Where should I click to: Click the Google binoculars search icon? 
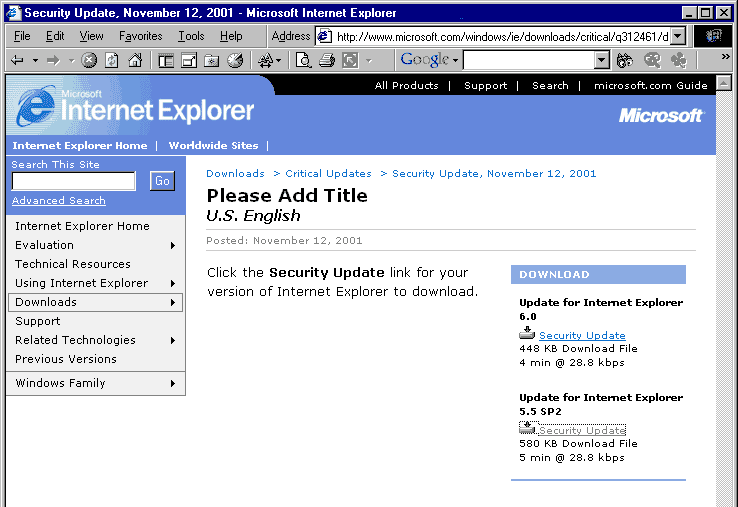point(625,60)
